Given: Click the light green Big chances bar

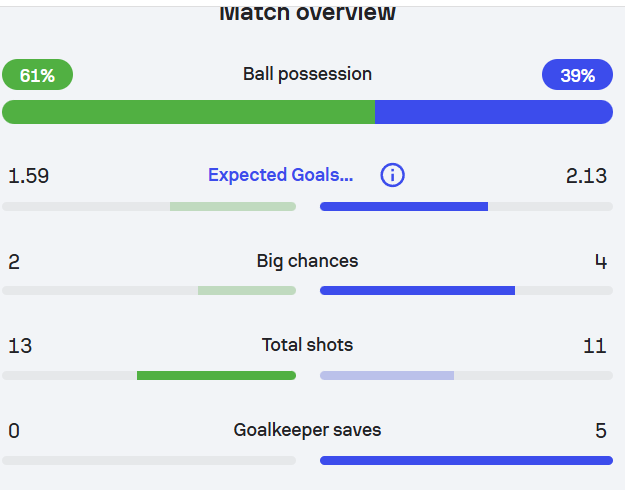Looking at the screenshot, I should (247, 291).
